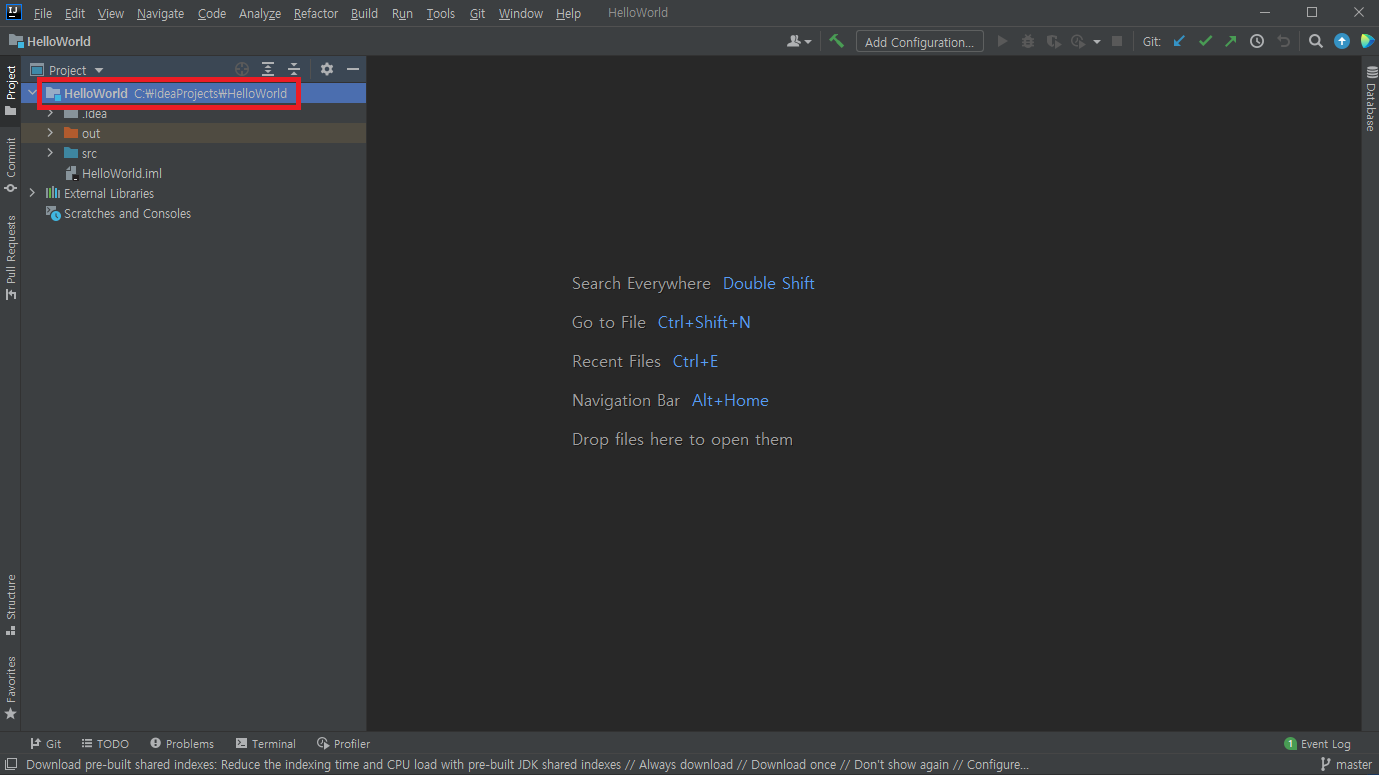Click the HelloWorld breadcrumb in navigation bar
Screen dimensions: 1379x775
(x=50, y=41)
